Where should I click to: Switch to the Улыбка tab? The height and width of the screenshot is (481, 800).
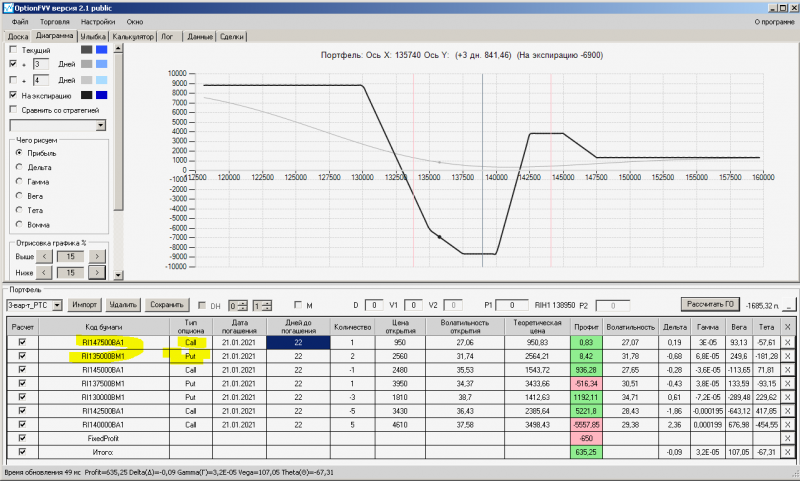pyautogui.click(x=93, y=37)
